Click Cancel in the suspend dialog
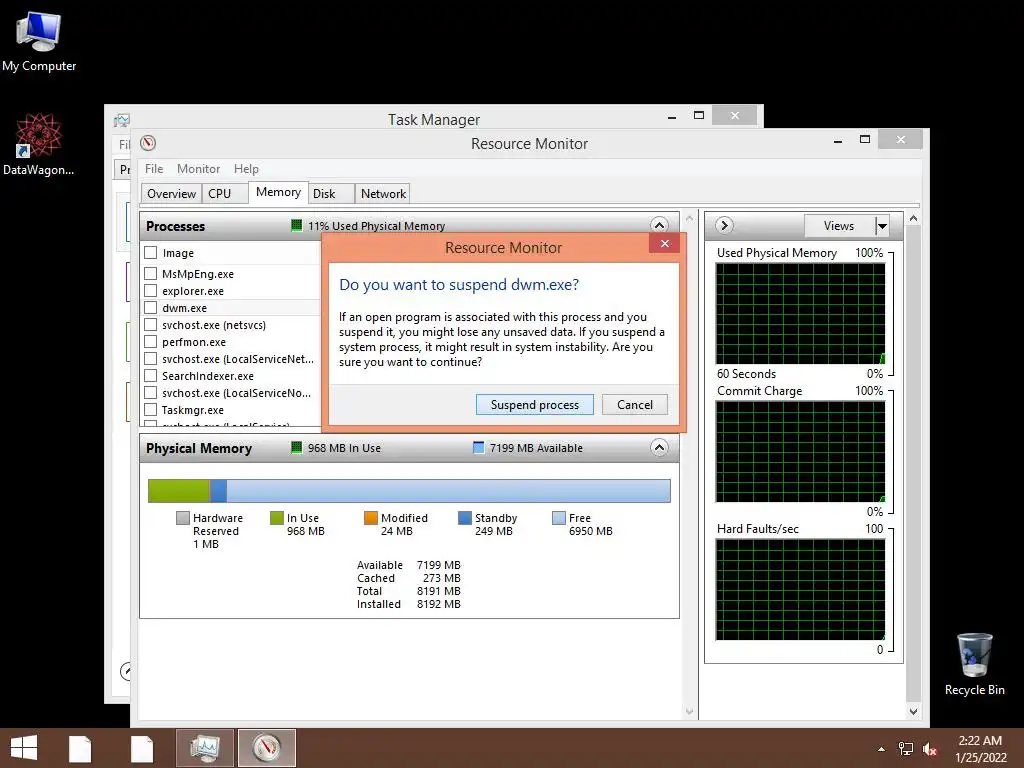This screenshot has width=1024, height=768. click(635, 405)
